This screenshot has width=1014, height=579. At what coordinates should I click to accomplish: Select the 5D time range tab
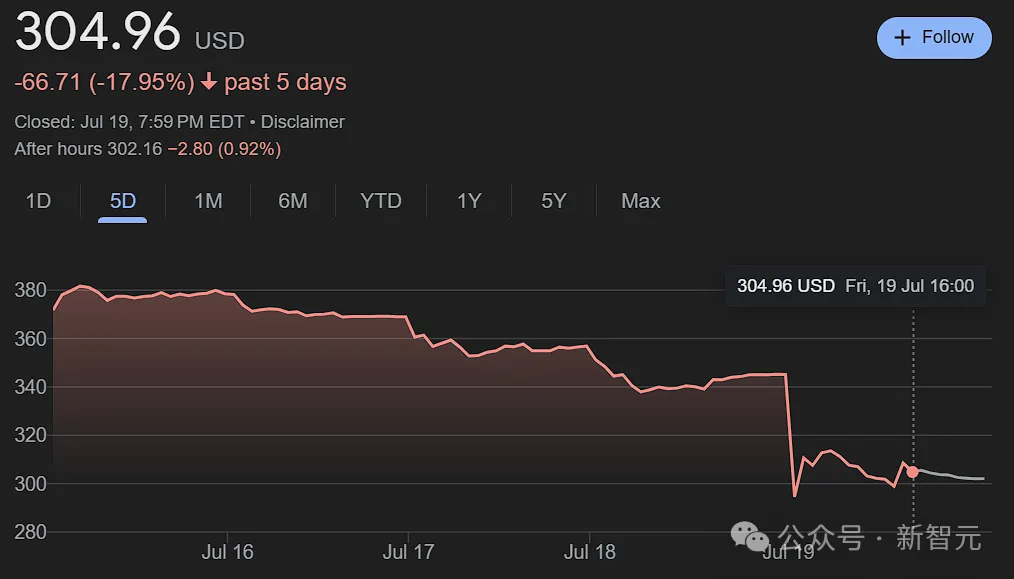tap(122, 201)
